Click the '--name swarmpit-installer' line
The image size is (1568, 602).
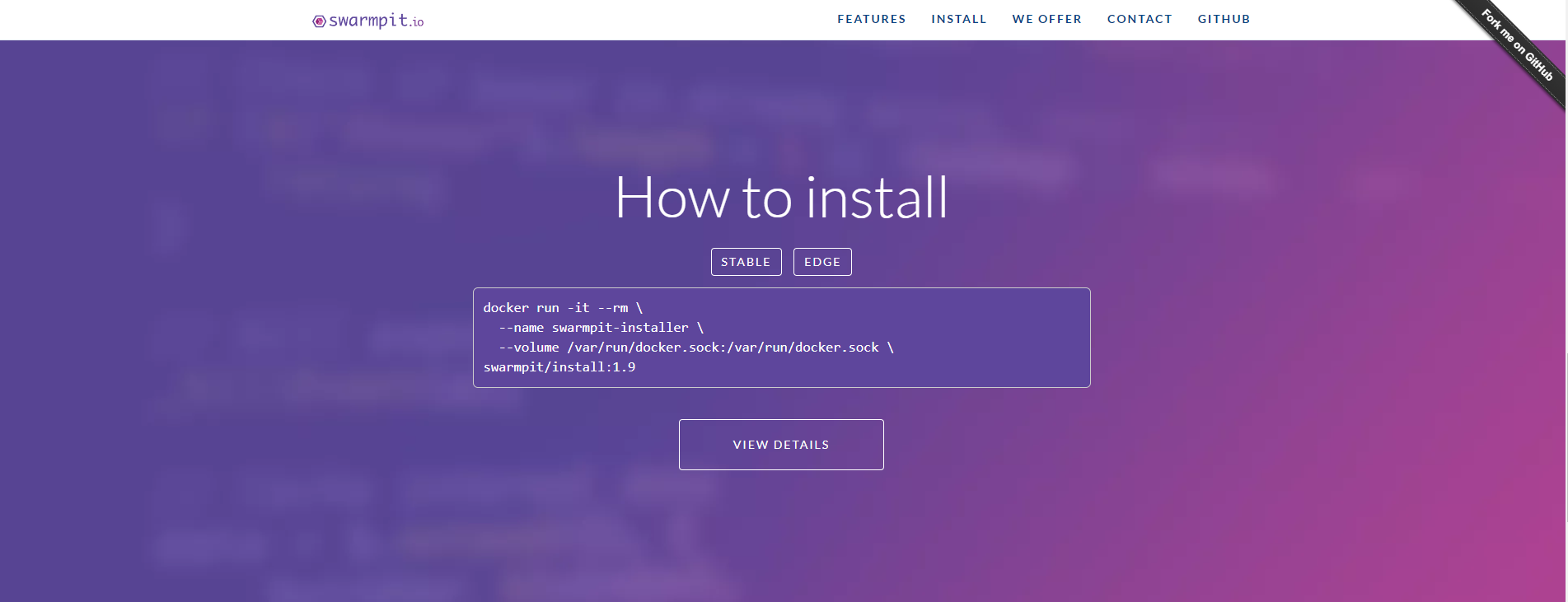click(x=601, y=328)
